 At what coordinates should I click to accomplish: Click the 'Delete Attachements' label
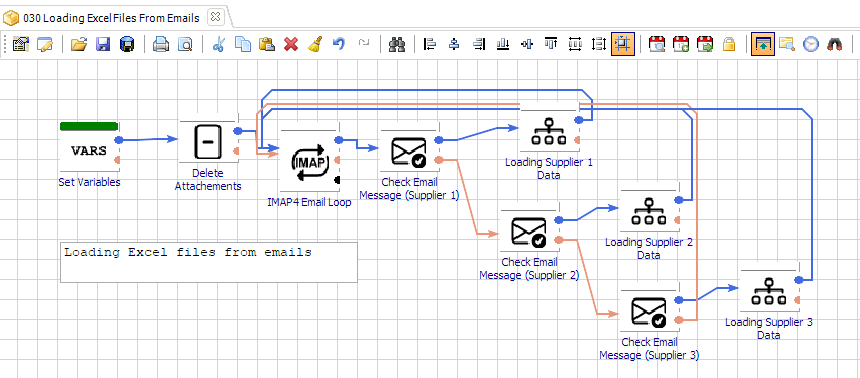208,180
